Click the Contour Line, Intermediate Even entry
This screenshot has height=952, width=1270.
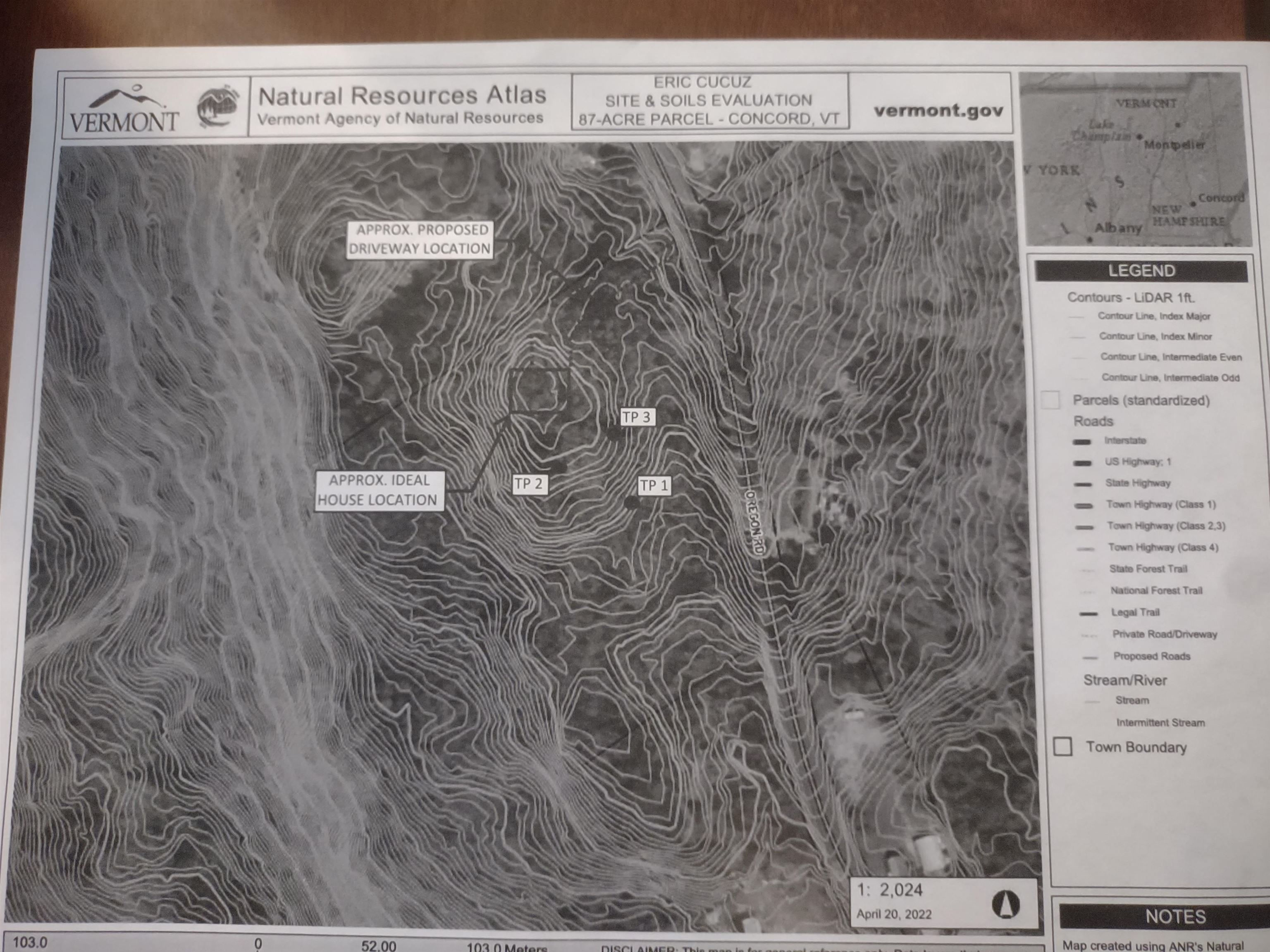click(1171, 357)
